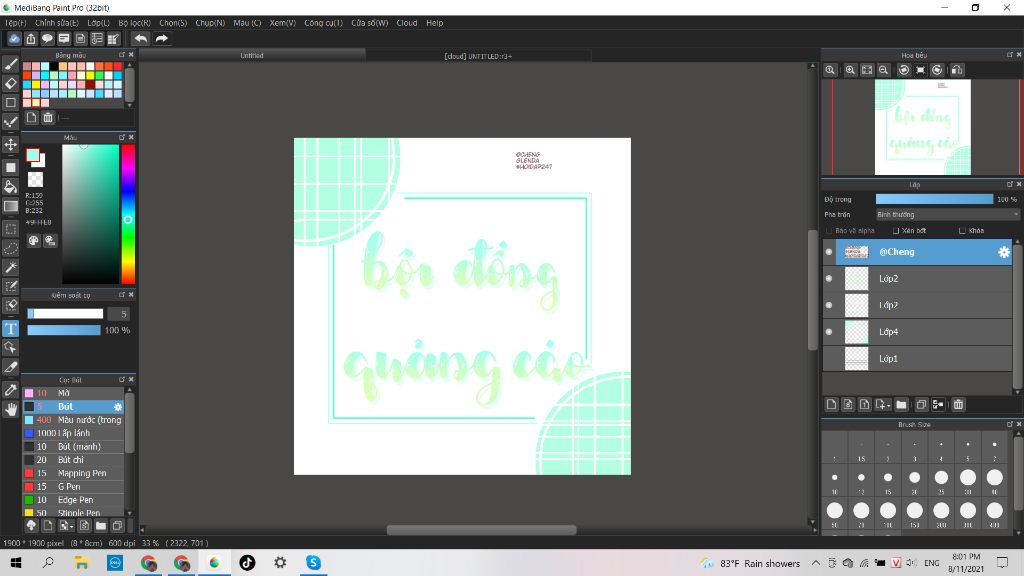Image resolution: width=1024 pixels, height=576 pixels.
Task: Click the Undo arrow
Action: (x=140, y=39)
